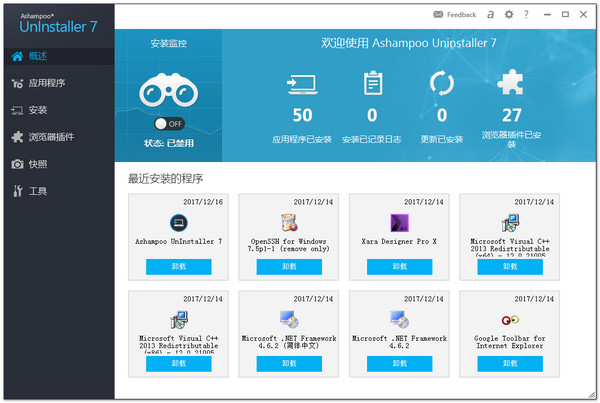Uninstall OpenSSH for Windows via 卸载 button
The height and width of the screenshot is (403, 600).
click(289, 267)
